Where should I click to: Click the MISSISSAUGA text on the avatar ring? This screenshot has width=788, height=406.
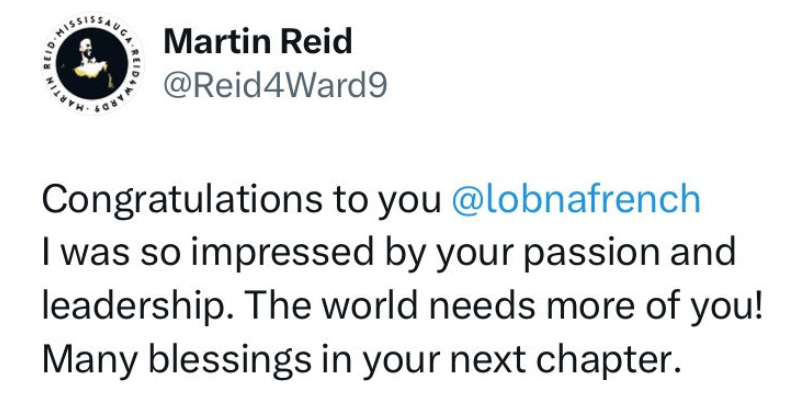point(91,23)
